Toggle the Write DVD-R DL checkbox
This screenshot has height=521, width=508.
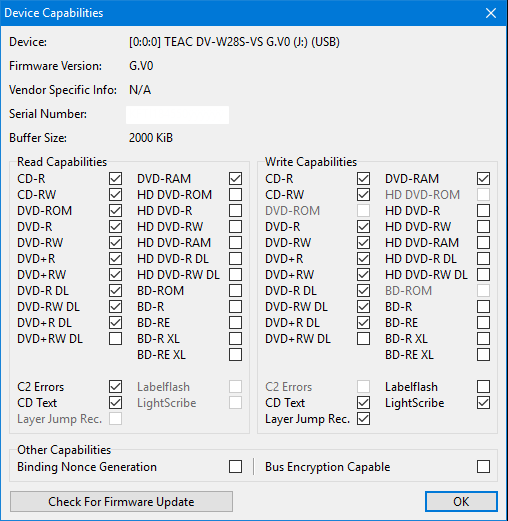pos(363,291)
